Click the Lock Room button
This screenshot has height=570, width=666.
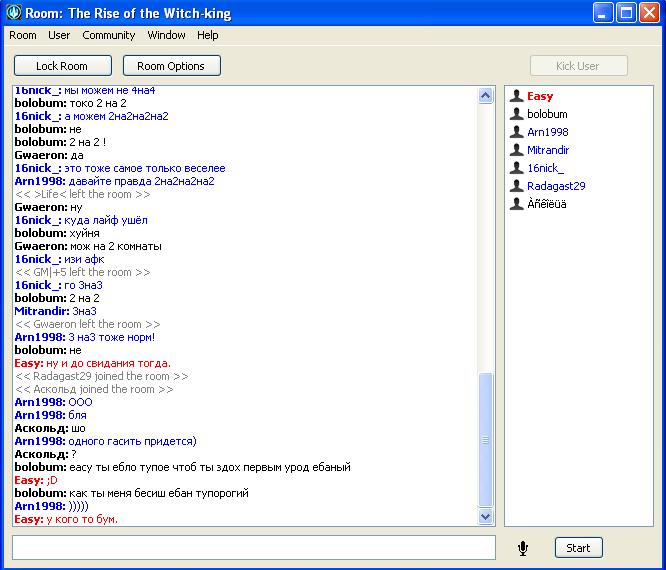(63, 66)
